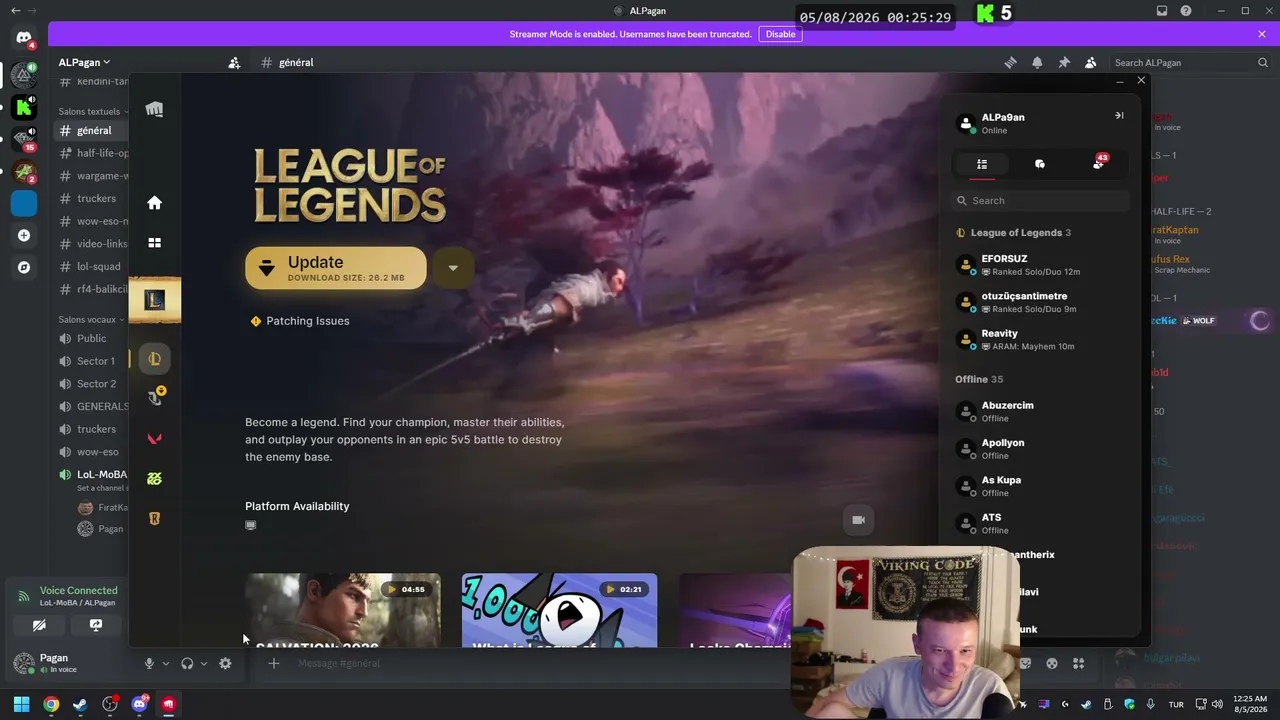Screen dimensions: 1280x720
Task: Mute the Discord microphone
Action: click(x=149, y=664)
